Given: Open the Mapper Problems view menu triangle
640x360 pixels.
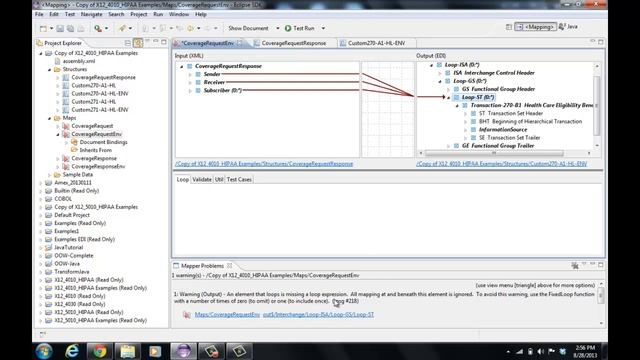Looking at the screenshot, I should pos(584,265).
